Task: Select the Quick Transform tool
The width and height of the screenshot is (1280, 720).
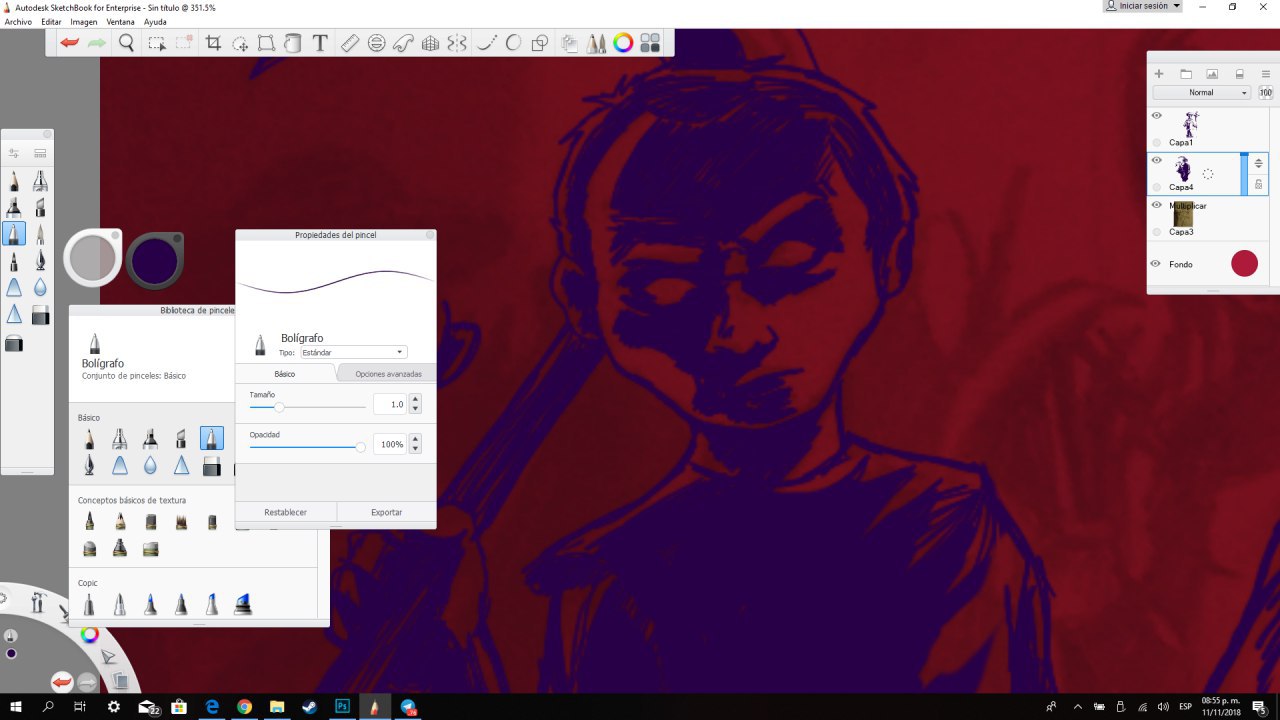Action: [x=240, y=43]
